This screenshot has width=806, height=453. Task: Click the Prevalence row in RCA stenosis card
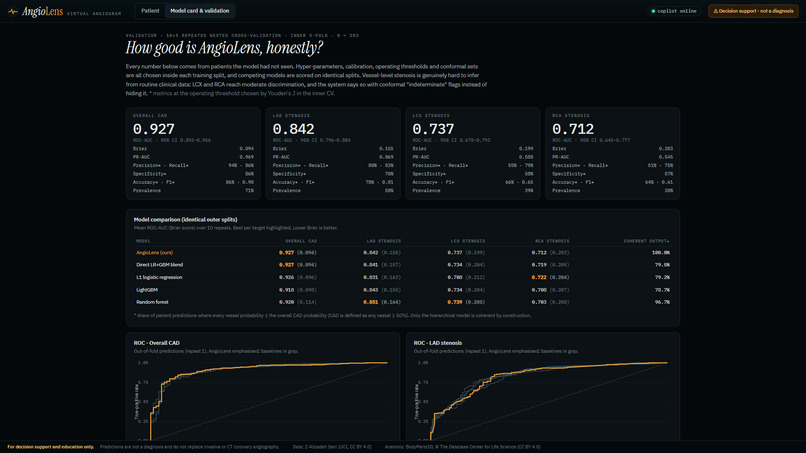tap(613, 190)
